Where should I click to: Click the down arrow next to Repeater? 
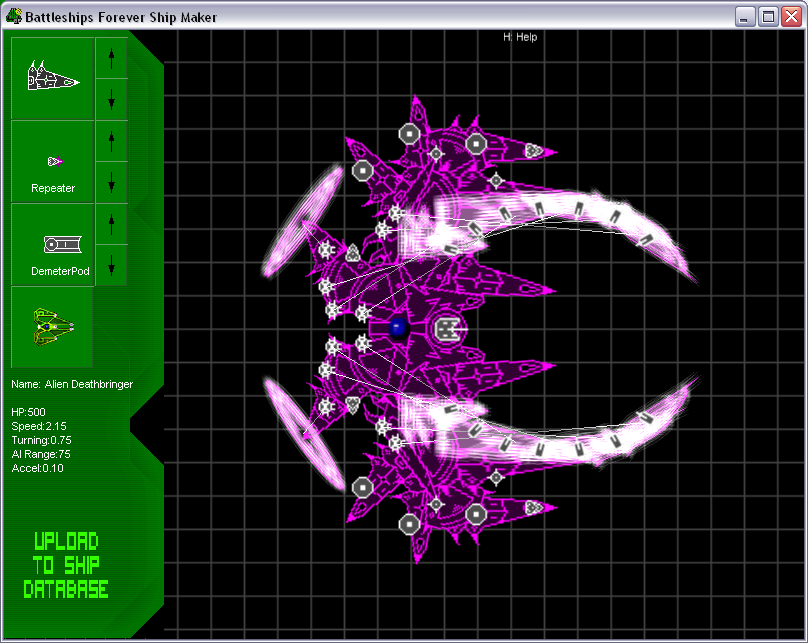(111, 182)
